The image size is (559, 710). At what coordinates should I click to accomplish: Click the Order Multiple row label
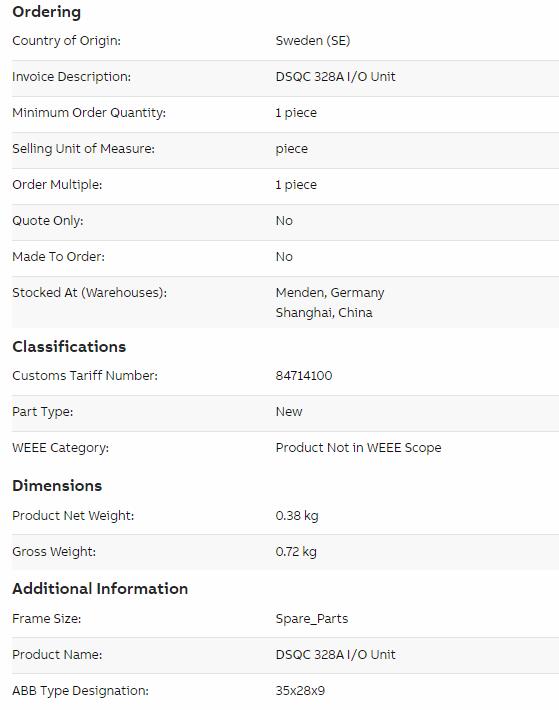pos(57,185)
